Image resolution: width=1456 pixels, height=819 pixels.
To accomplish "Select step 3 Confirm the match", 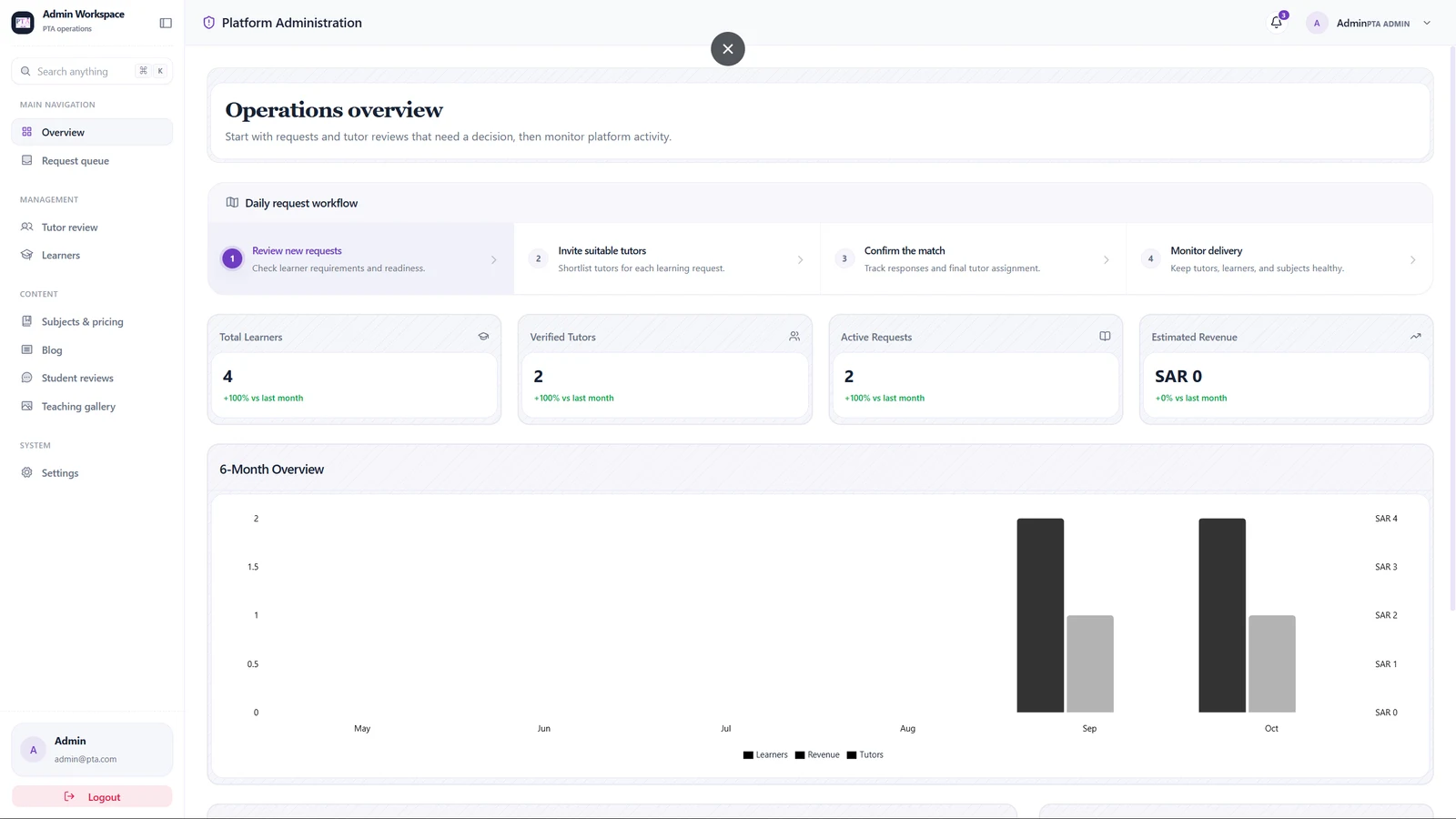I will (x=974, y=259).
